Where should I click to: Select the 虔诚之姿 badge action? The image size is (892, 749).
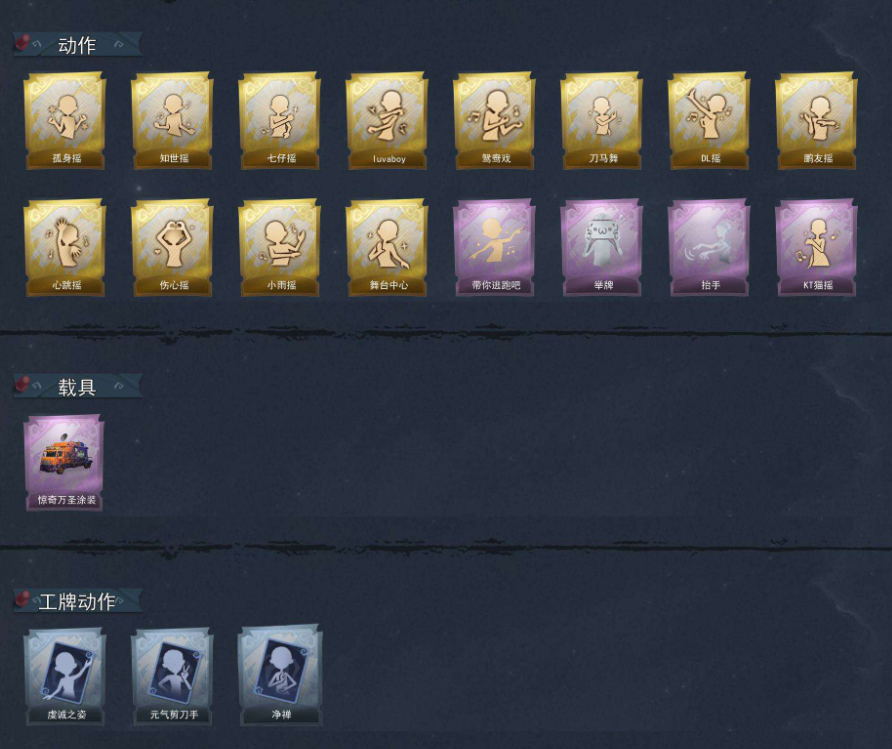click(64, 676)
